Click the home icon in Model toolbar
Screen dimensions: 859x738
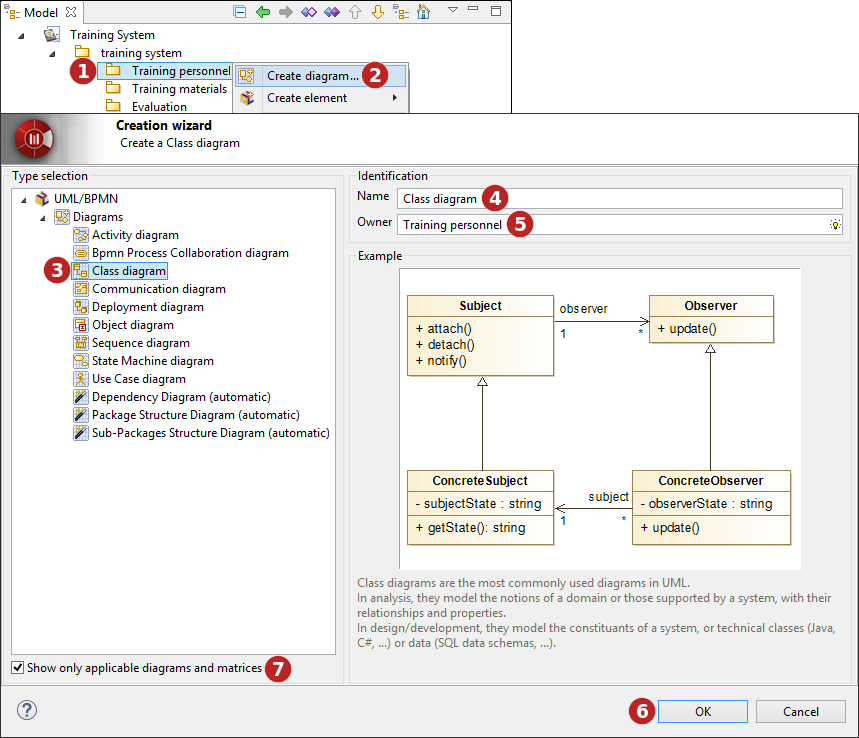tap(424, 12)
